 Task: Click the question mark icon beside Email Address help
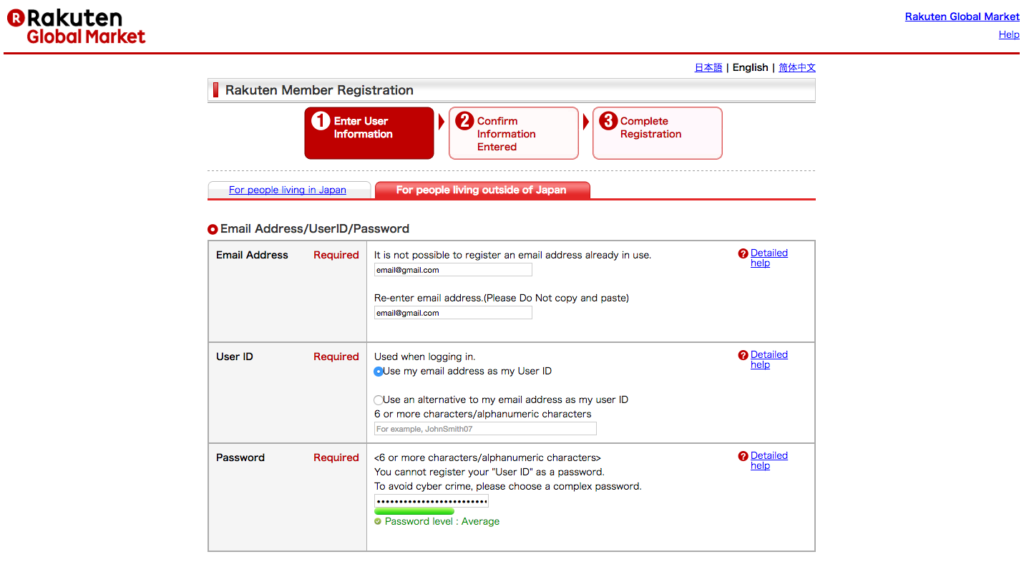pyautogui.click(x=743, y=254)
